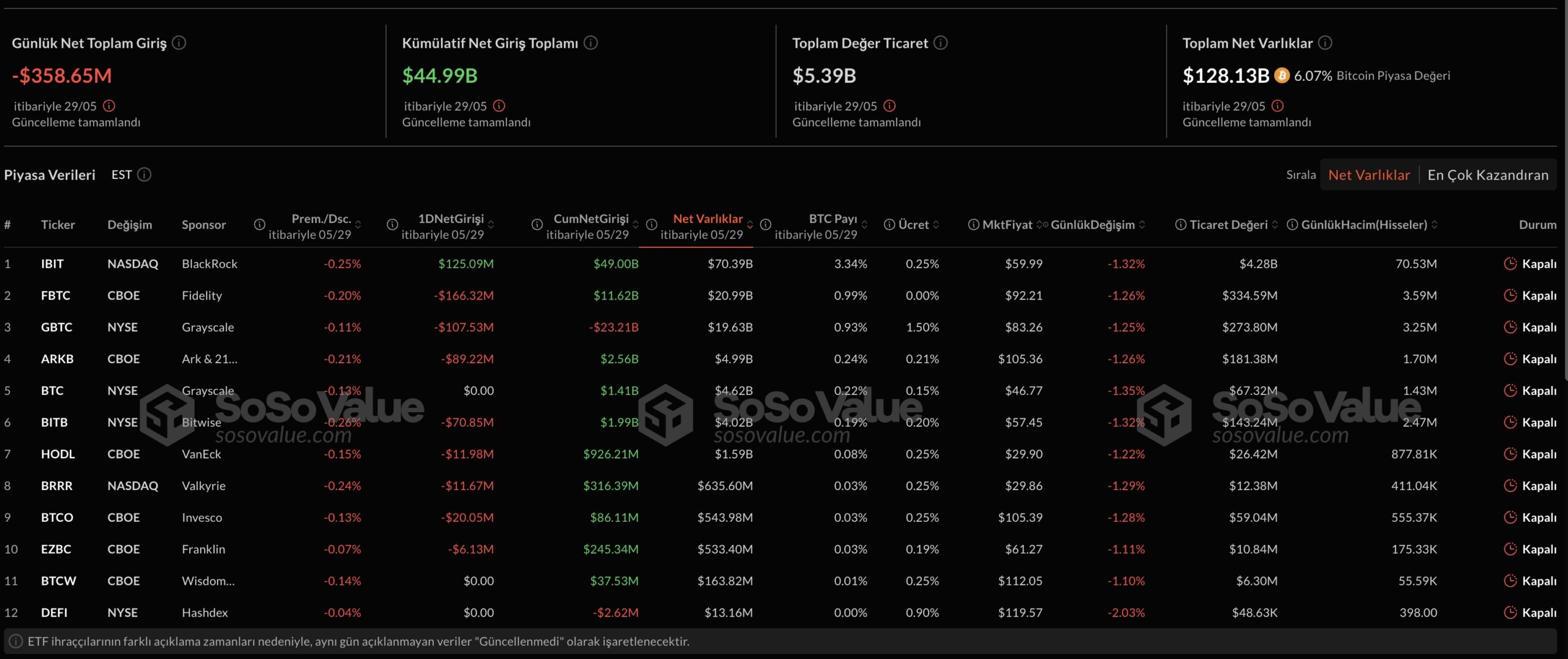This screenshot has height=659, width=1568.
Task: Click info icon before GünlükHacim(Hisseler) column
Action: (1292, 225)
